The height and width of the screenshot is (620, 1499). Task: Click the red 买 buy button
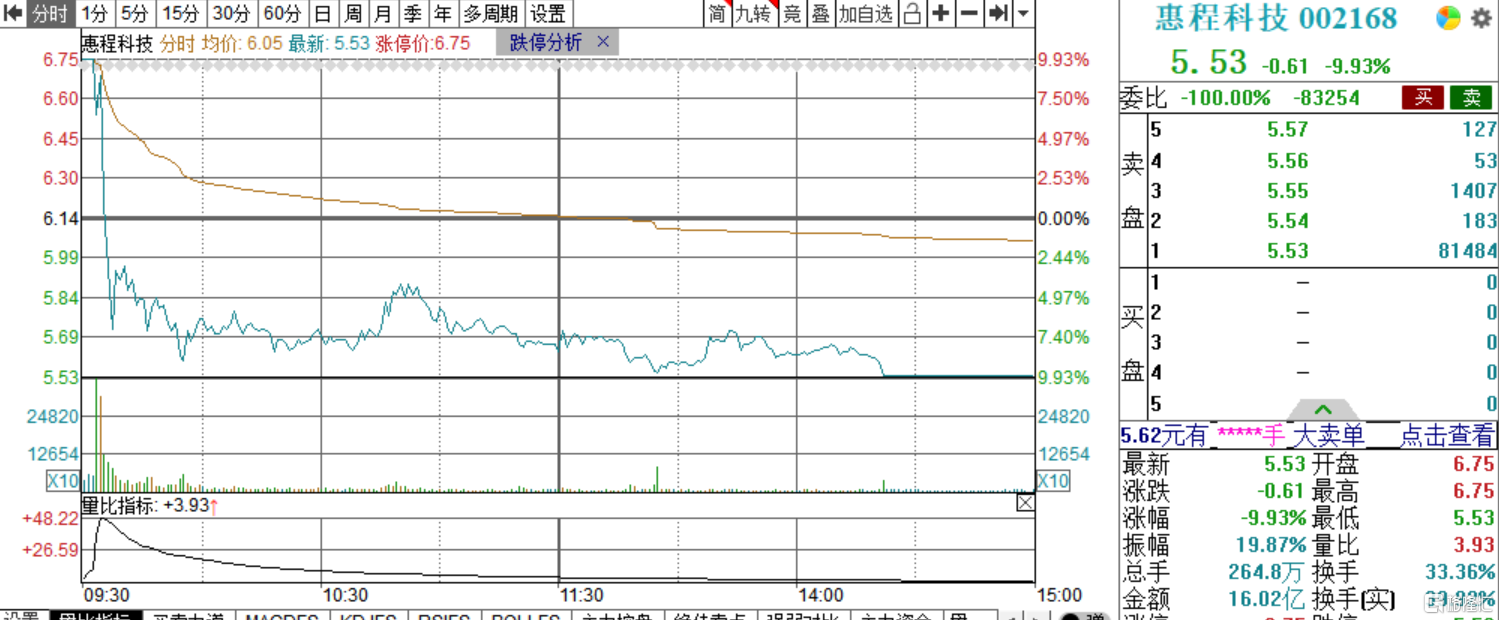tap(1422, 97)
